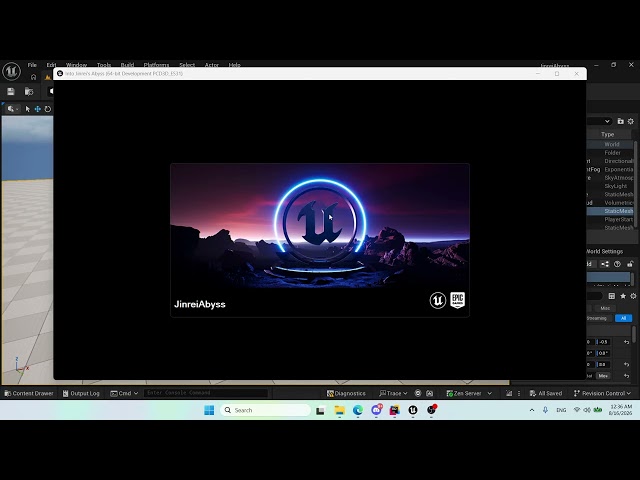This screenshot has width=640, height=480.
Task: Select the World type row in the Outliner
Action: coord(610,144)
